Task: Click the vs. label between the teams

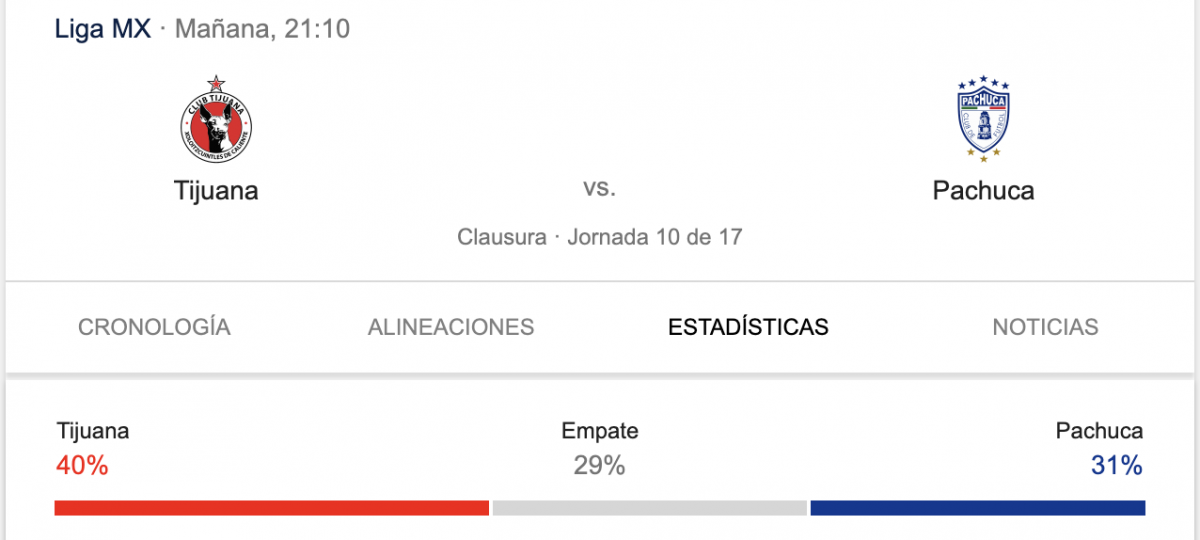Action: click(600, 187)
